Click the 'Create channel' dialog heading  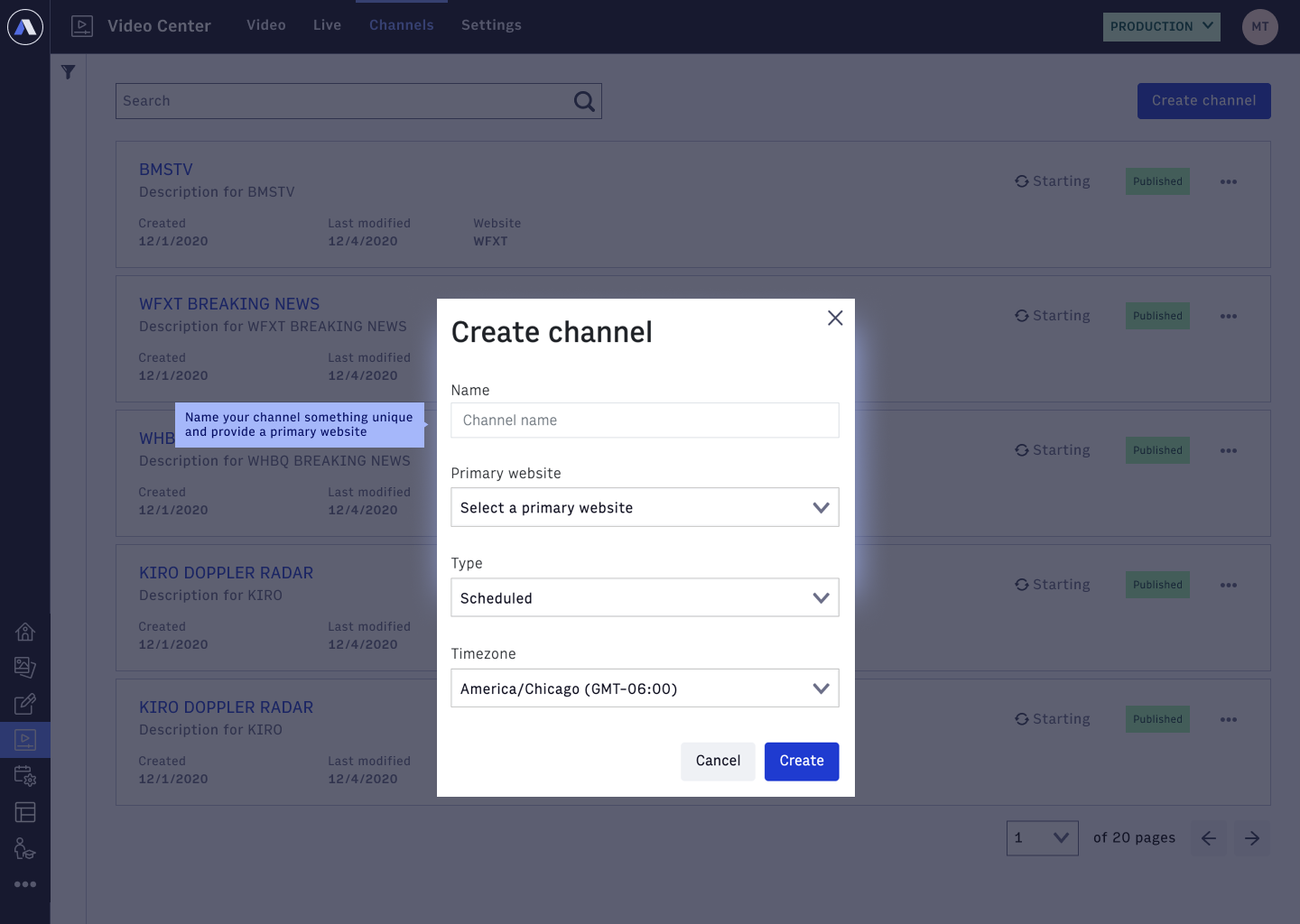(552, 332)
